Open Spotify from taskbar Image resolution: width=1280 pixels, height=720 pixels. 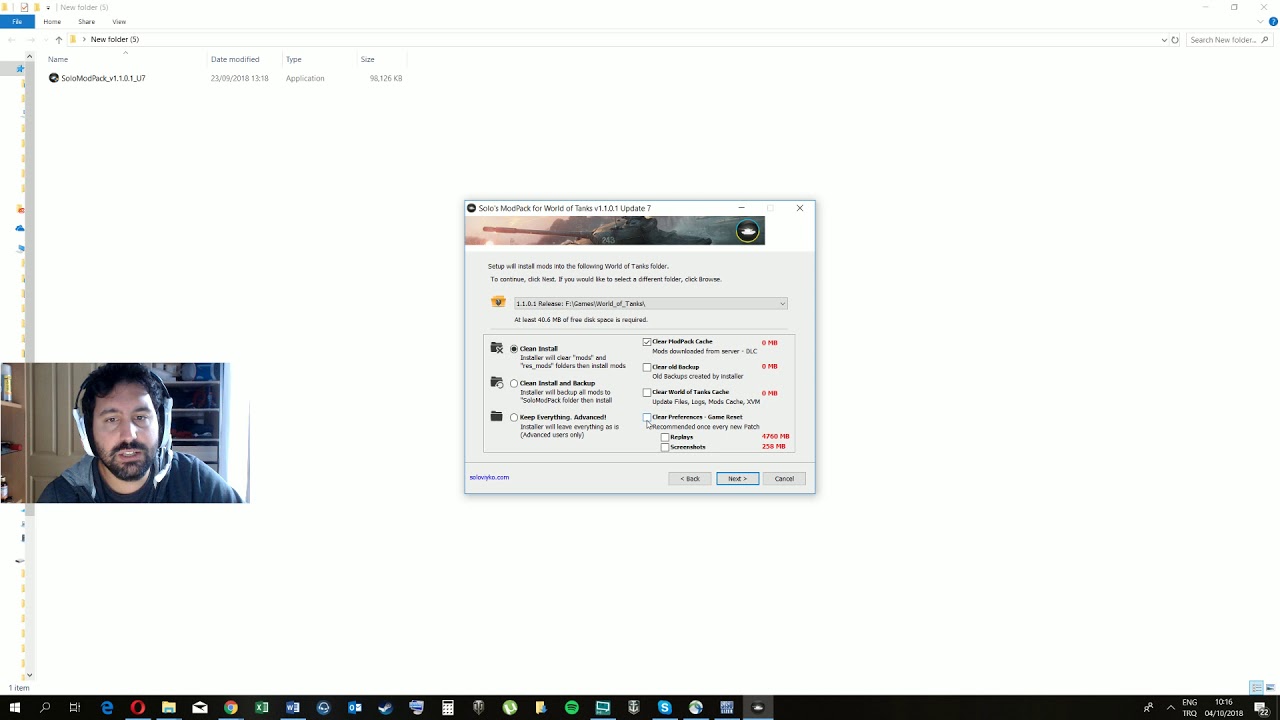pyautogui.click(x=572, y=708)
